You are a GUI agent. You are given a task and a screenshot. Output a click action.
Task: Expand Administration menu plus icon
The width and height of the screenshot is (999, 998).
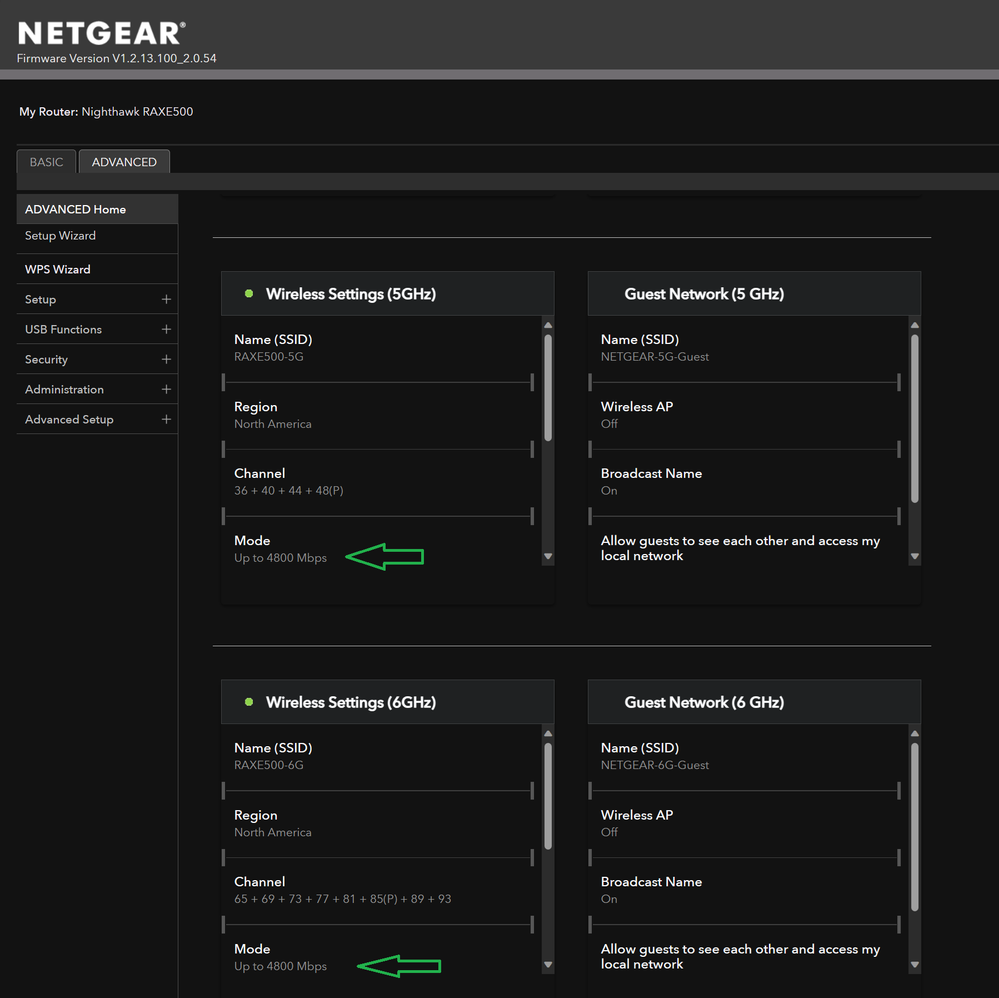click(x=166, y=389)
